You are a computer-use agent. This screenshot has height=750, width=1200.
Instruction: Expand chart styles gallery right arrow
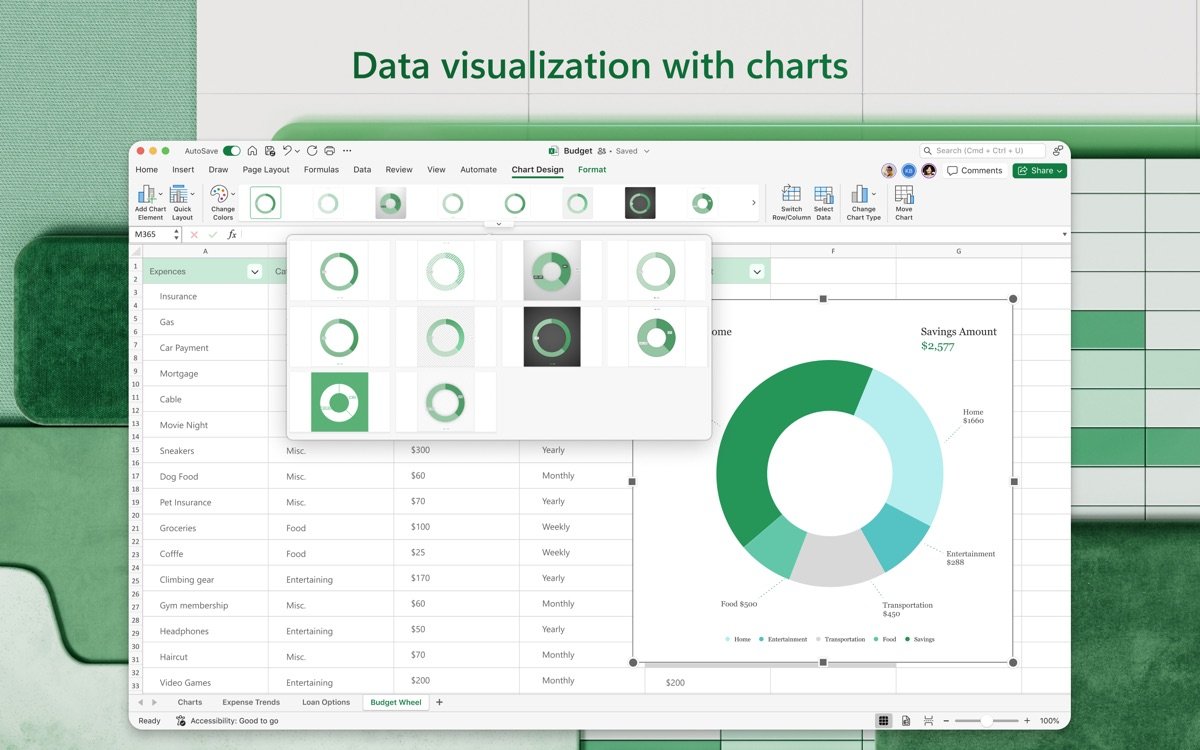coord(753,203)
